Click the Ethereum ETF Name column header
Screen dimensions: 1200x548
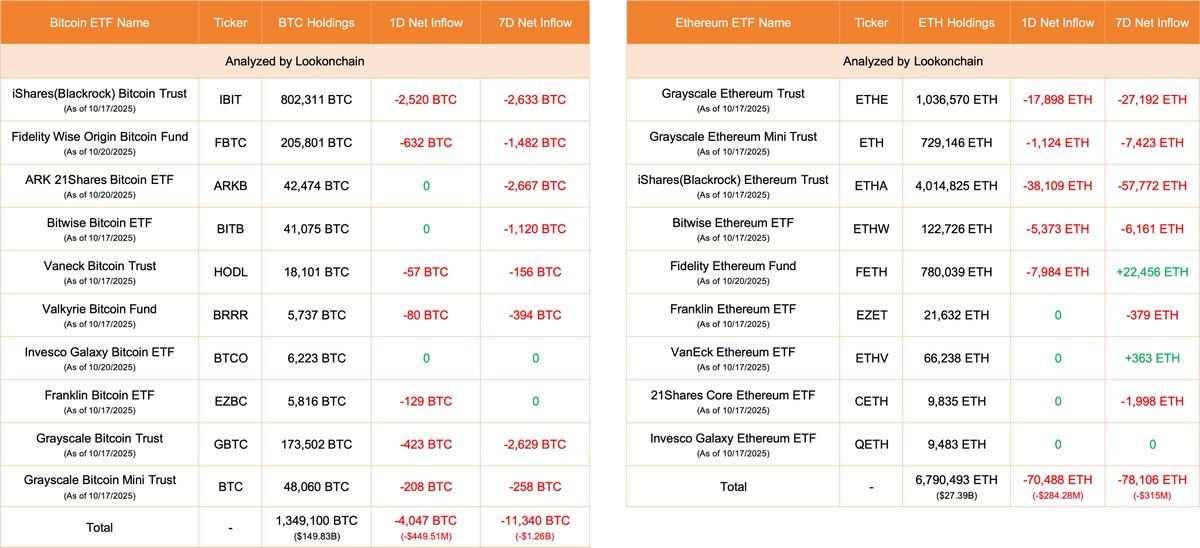tap(733, 22)
